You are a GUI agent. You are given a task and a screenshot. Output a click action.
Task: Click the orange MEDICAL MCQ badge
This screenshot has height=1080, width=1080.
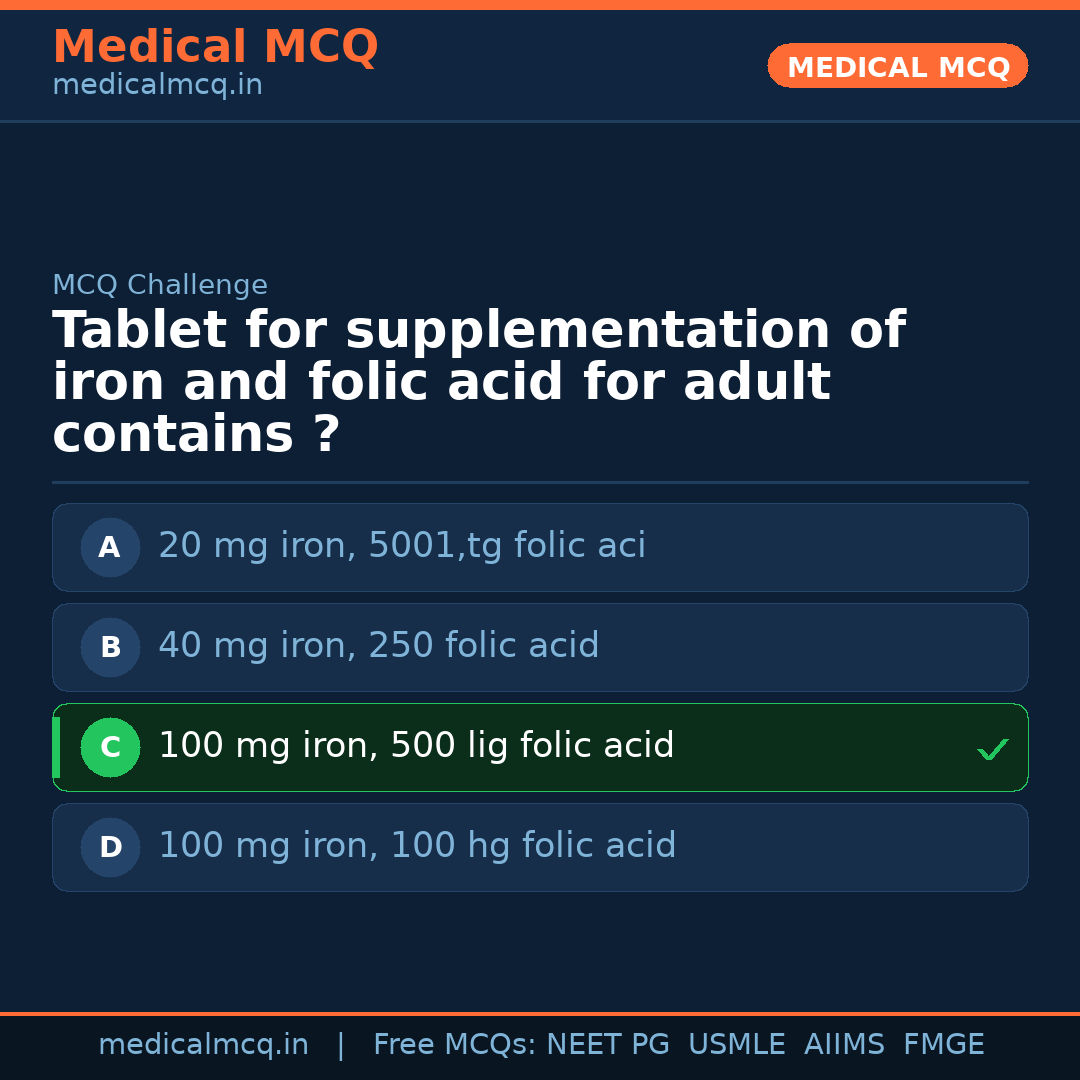(897, 66)
